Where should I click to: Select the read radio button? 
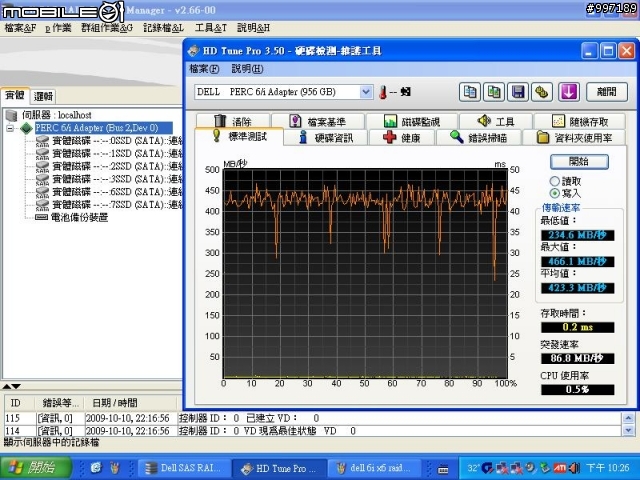click(554, 181)
